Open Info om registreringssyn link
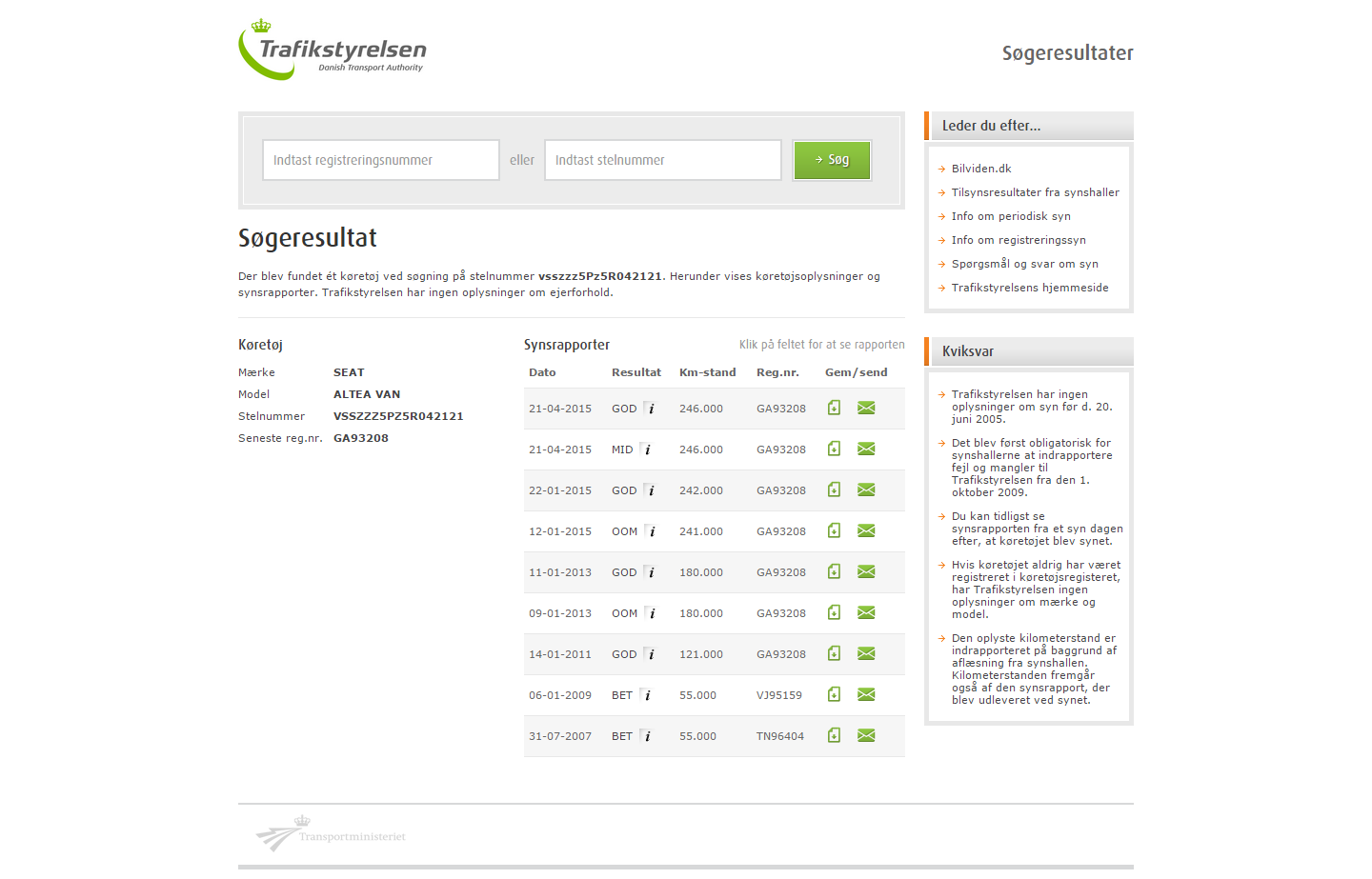This screenshot has width=1372, height=879. point(1018,240)
